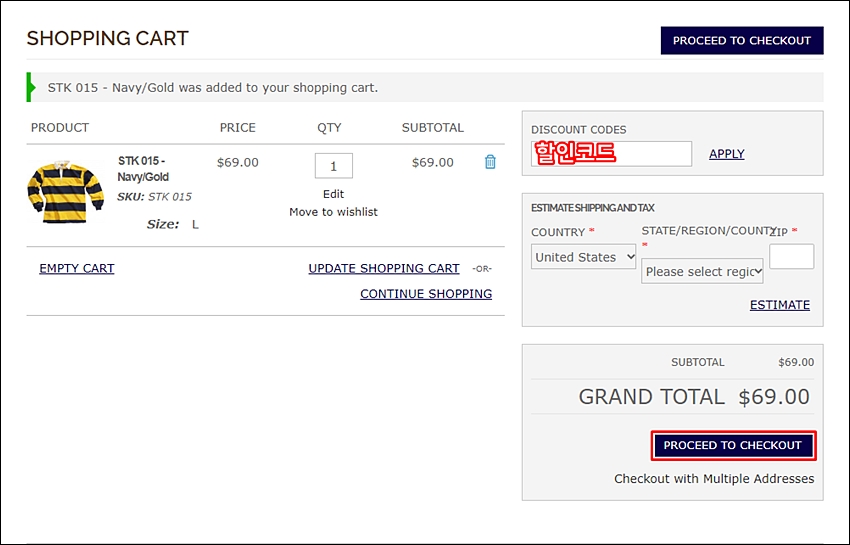850x545 pixels.
Task: Open the Country dropdown
Action: (x=584, y=257)
